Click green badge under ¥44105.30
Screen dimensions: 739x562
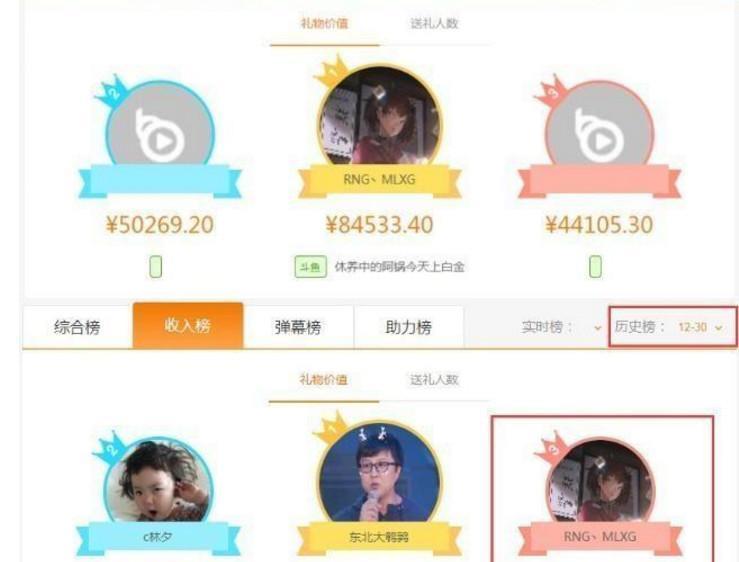pos(595,267)
